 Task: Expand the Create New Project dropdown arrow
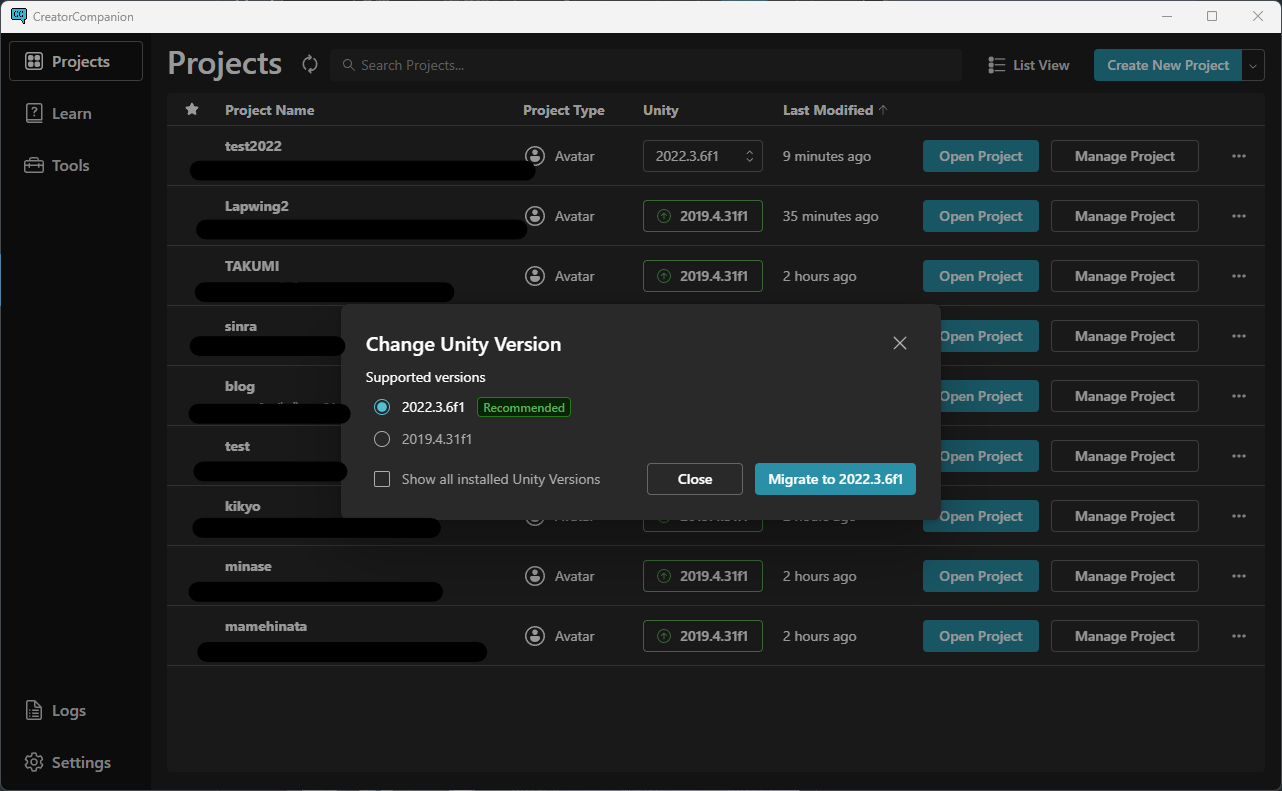(1253, 65)
